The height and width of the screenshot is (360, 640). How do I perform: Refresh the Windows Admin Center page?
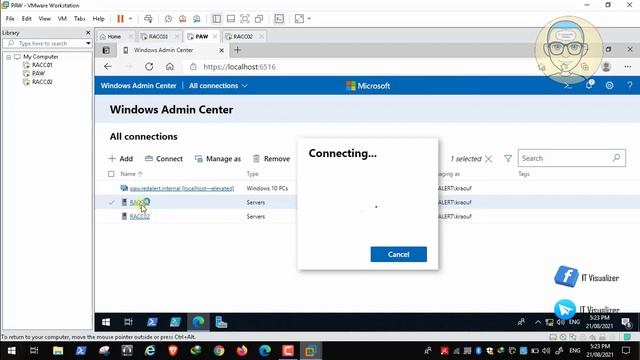coord(149,67)
